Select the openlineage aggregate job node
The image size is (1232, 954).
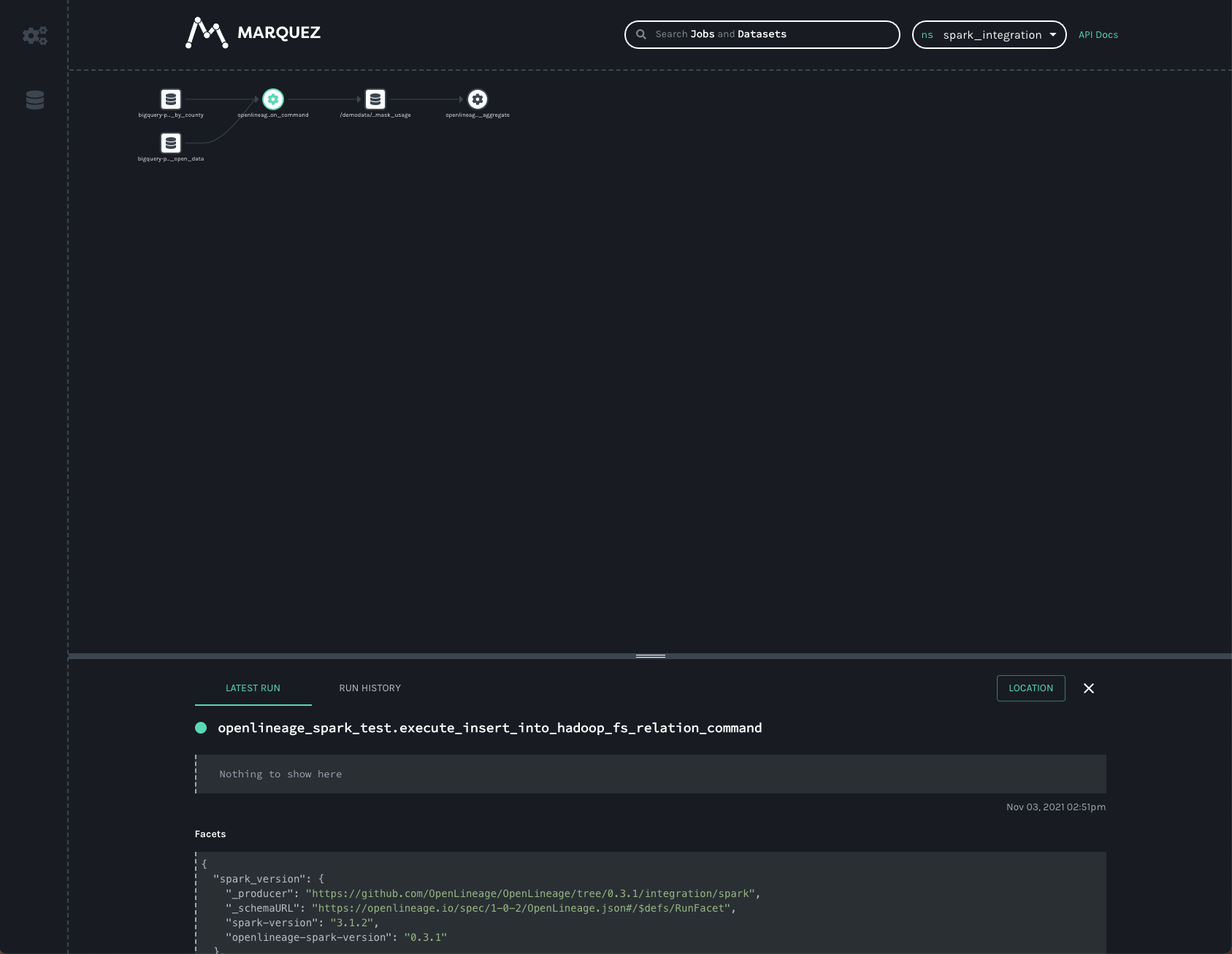pos(478,99)
